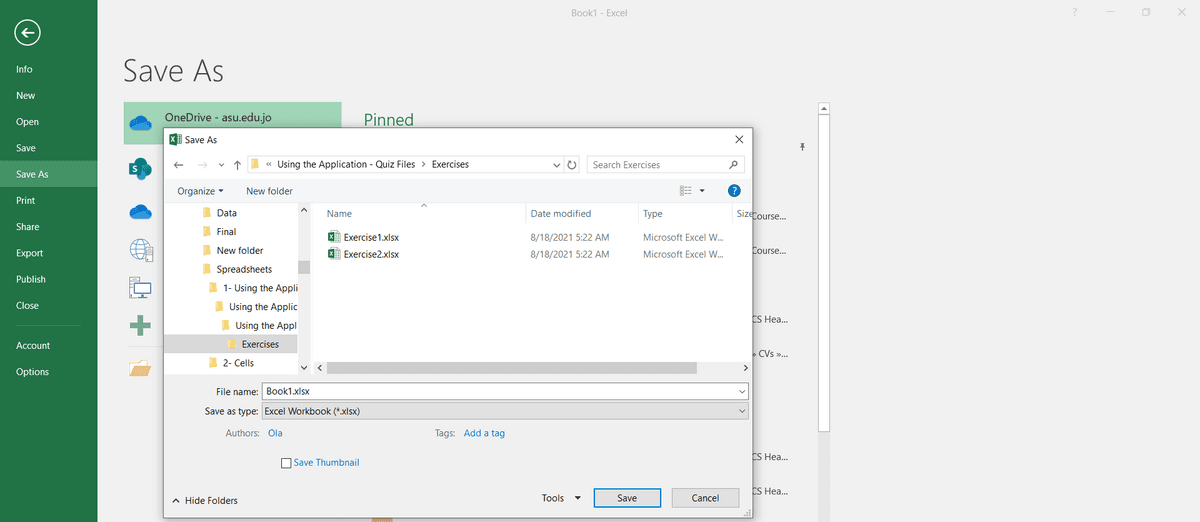Collapse the folder pane with Hide Folders
Screen dimensions: 1200x522
205,500
